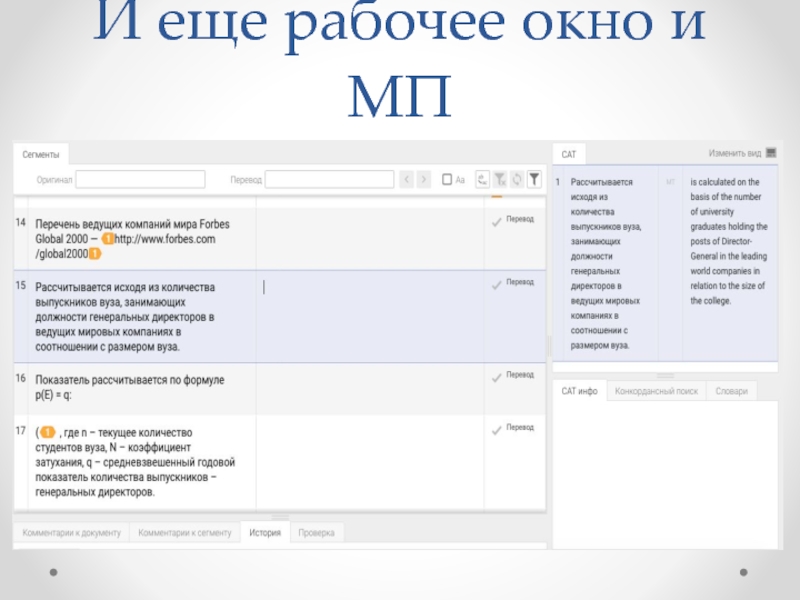This screenshot has height=600, width=800.
Task: Click the translation cell of segment 16
Action: click(370, 389)
